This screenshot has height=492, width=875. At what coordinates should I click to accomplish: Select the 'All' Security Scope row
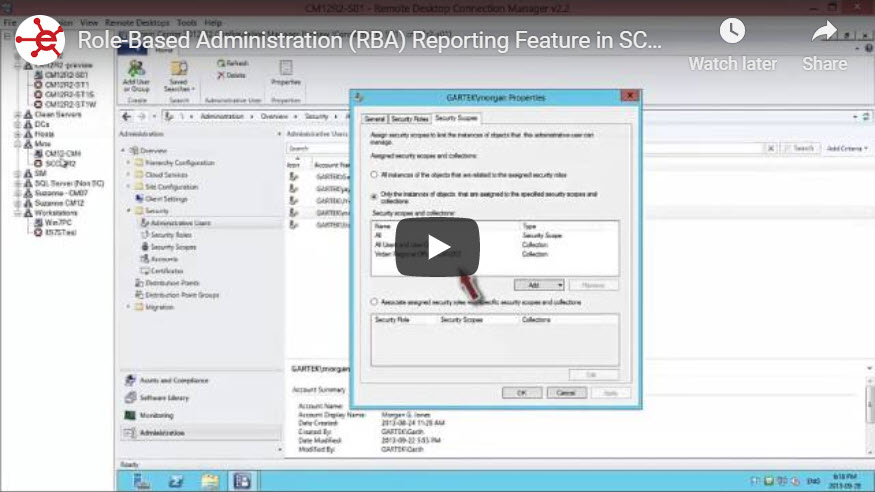(494, 235)
